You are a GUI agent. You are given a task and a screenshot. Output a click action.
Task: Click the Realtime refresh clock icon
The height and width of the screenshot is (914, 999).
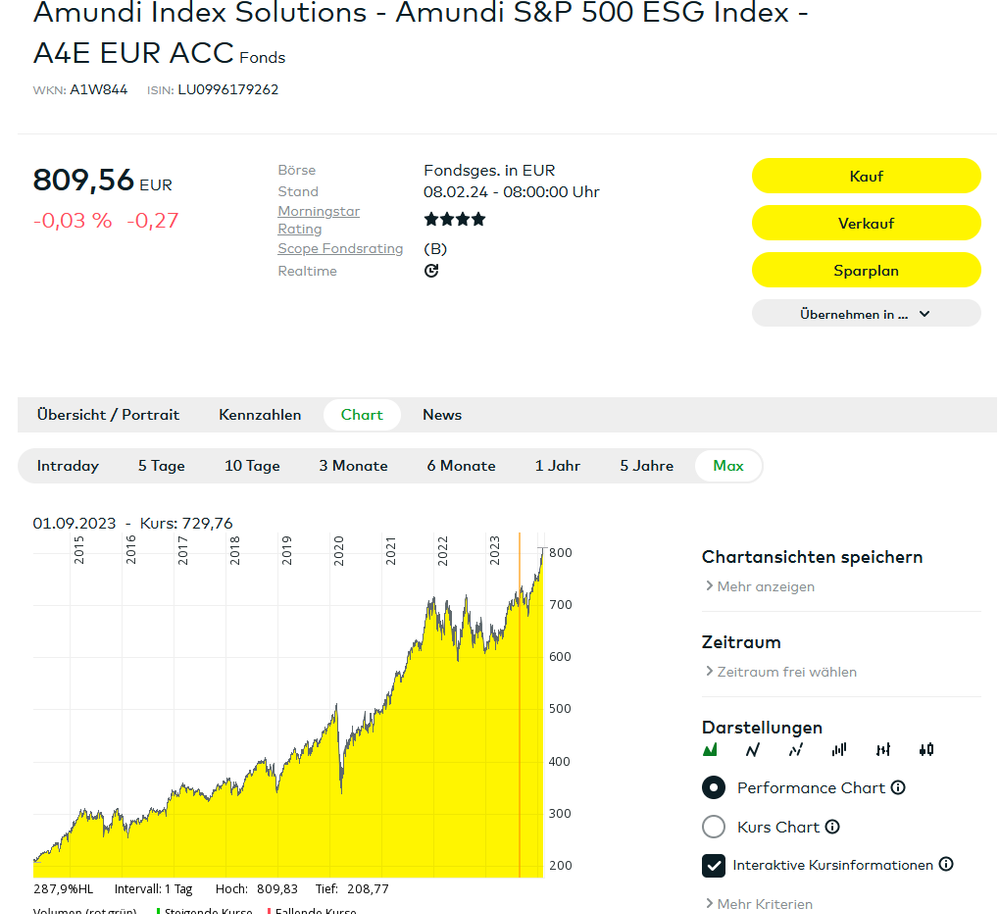coord(431,271)
